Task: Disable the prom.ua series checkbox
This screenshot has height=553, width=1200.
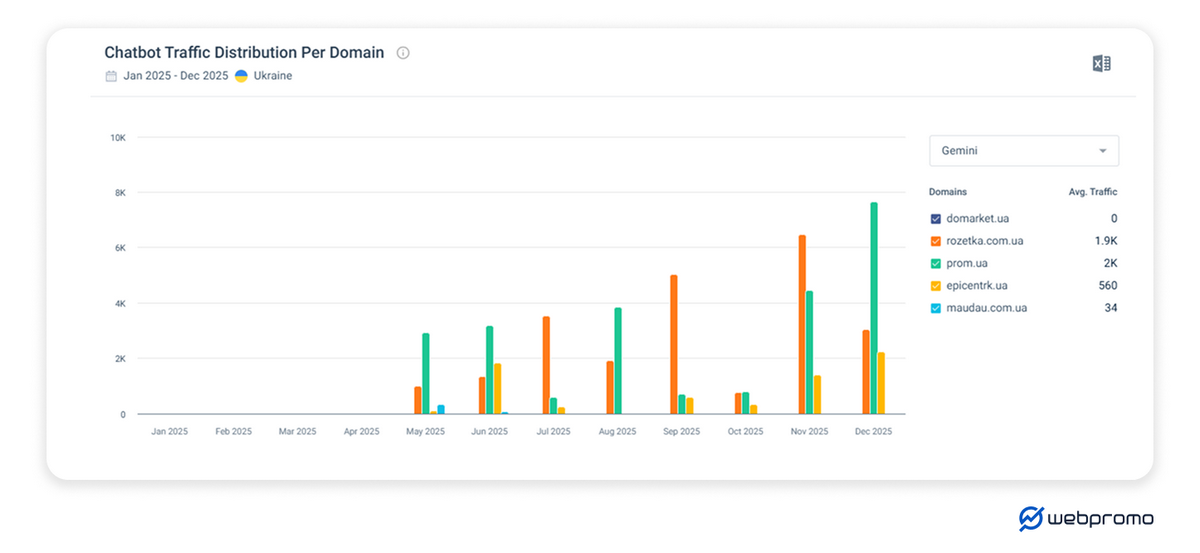Action: point(935,264)
